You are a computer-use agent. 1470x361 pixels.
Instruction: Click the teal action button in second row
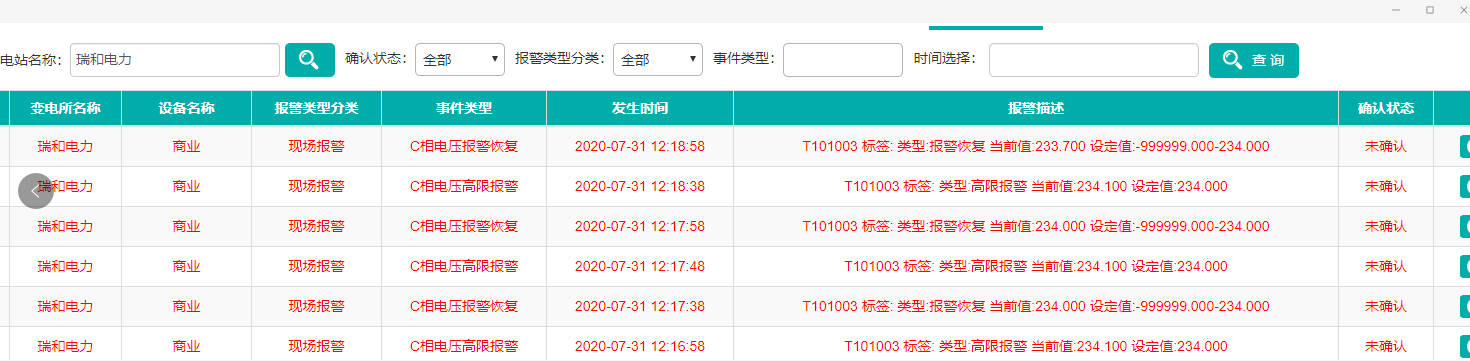click(1464, 186)
